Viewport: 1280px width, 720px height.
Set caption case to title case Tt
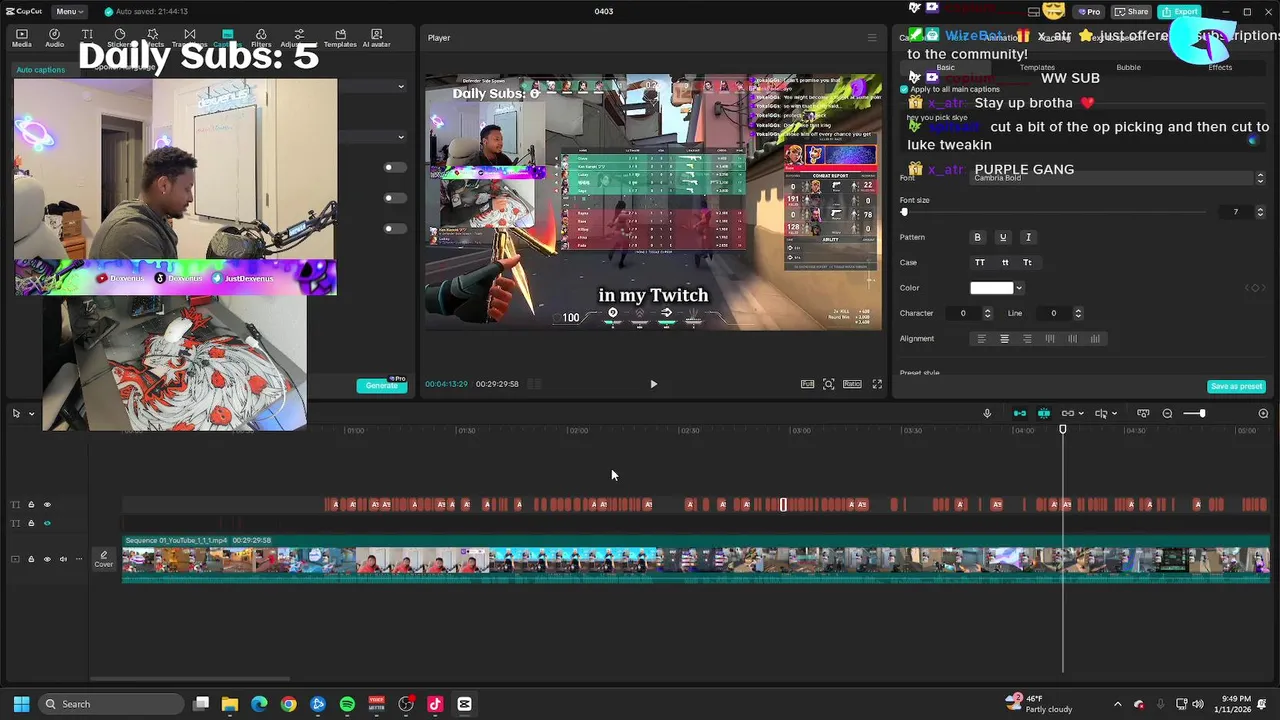point(1027,262)
